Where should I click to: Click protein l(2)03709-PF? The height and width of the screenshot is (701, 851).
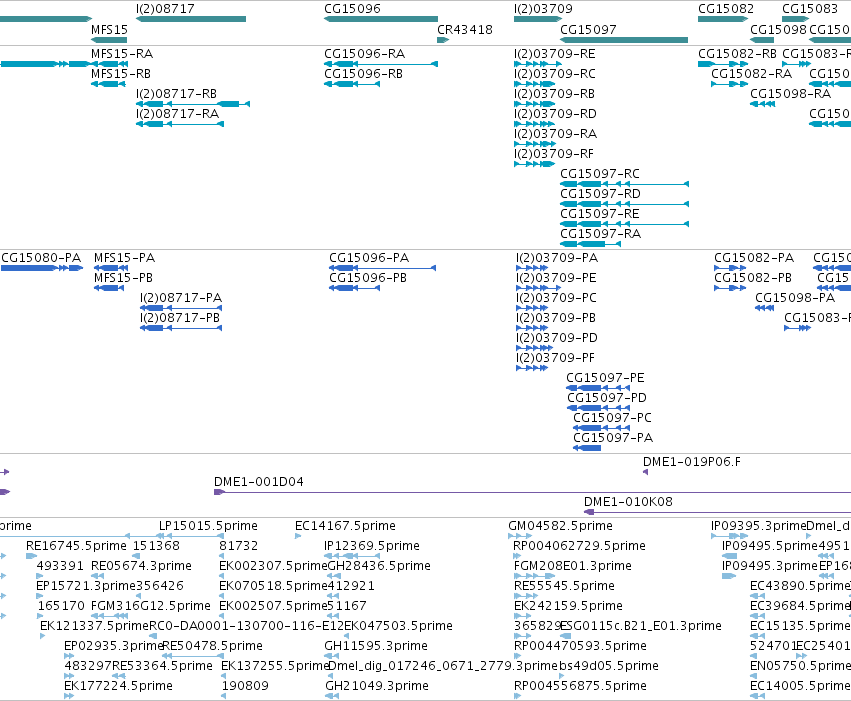click(532, 368)
